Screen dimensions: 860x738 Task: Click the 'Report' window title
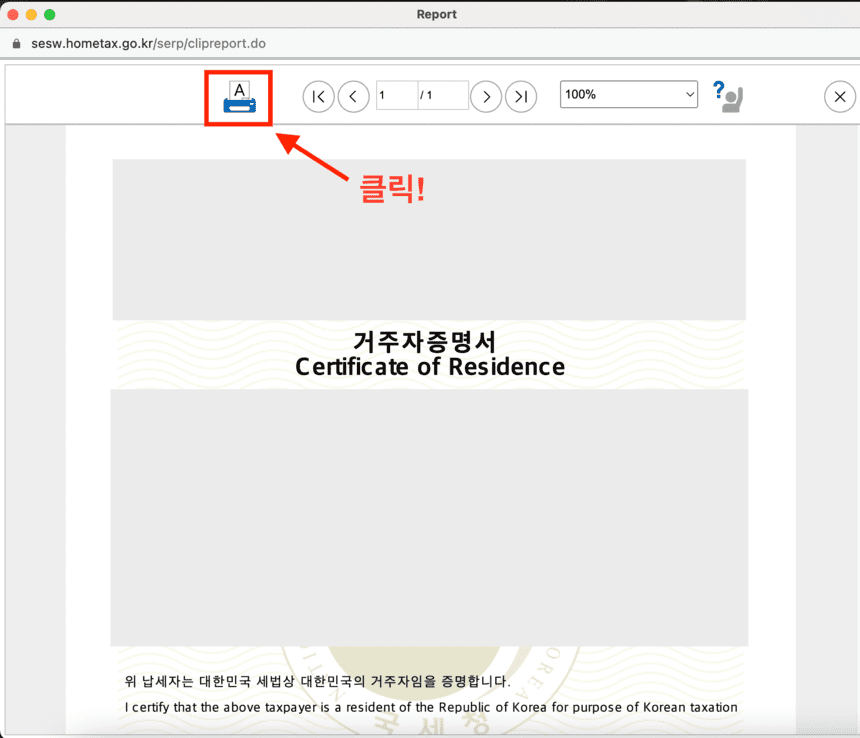click(x=437, y=14)
